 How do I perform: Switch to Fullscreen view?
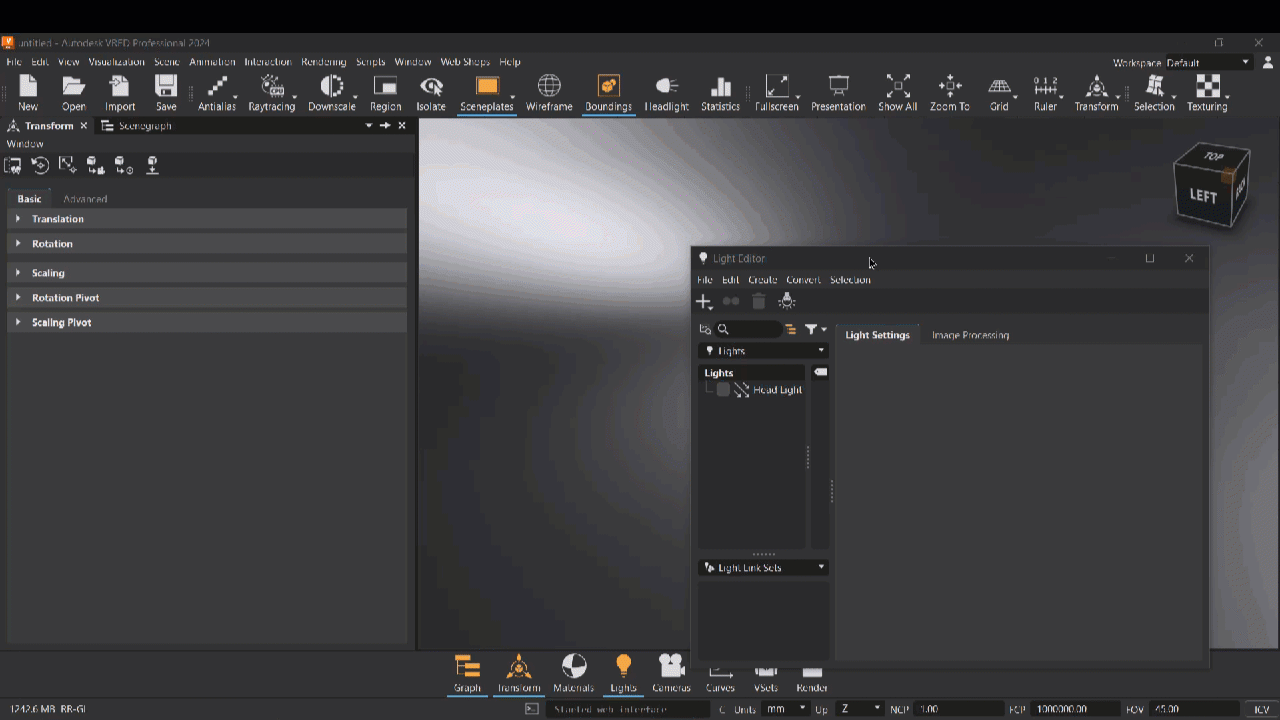(x=777, y=93)
